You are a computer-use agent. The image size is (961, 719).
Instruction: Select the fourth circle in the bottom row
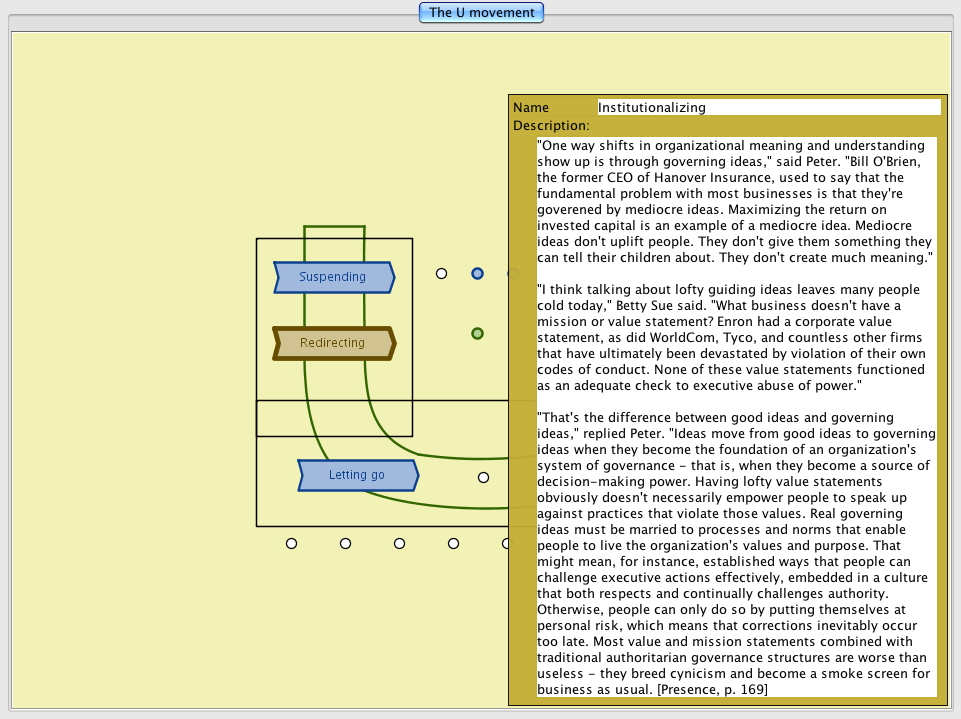[453, 543]
